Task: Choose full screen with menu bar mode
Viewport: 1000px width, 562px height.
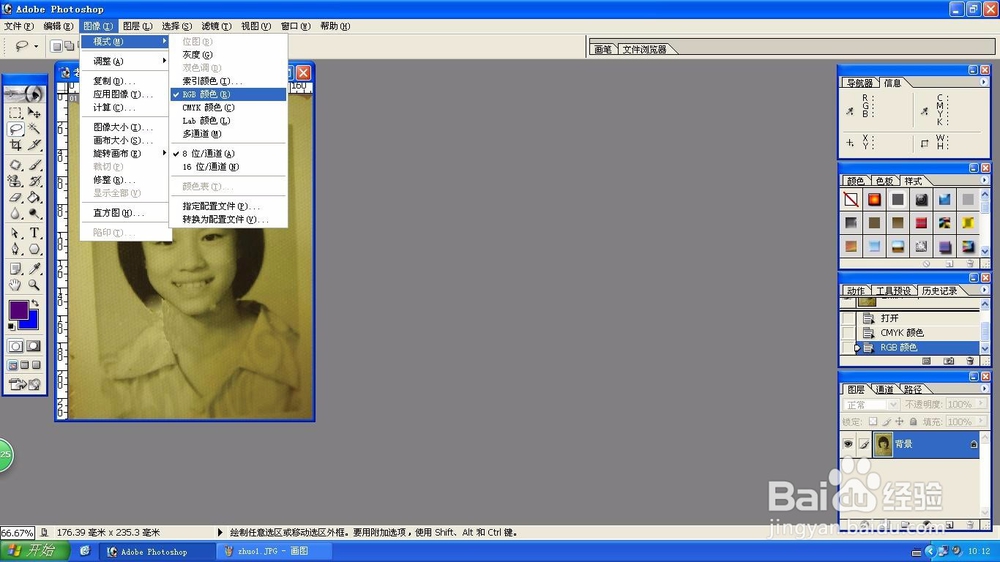Action: [25, 366]
